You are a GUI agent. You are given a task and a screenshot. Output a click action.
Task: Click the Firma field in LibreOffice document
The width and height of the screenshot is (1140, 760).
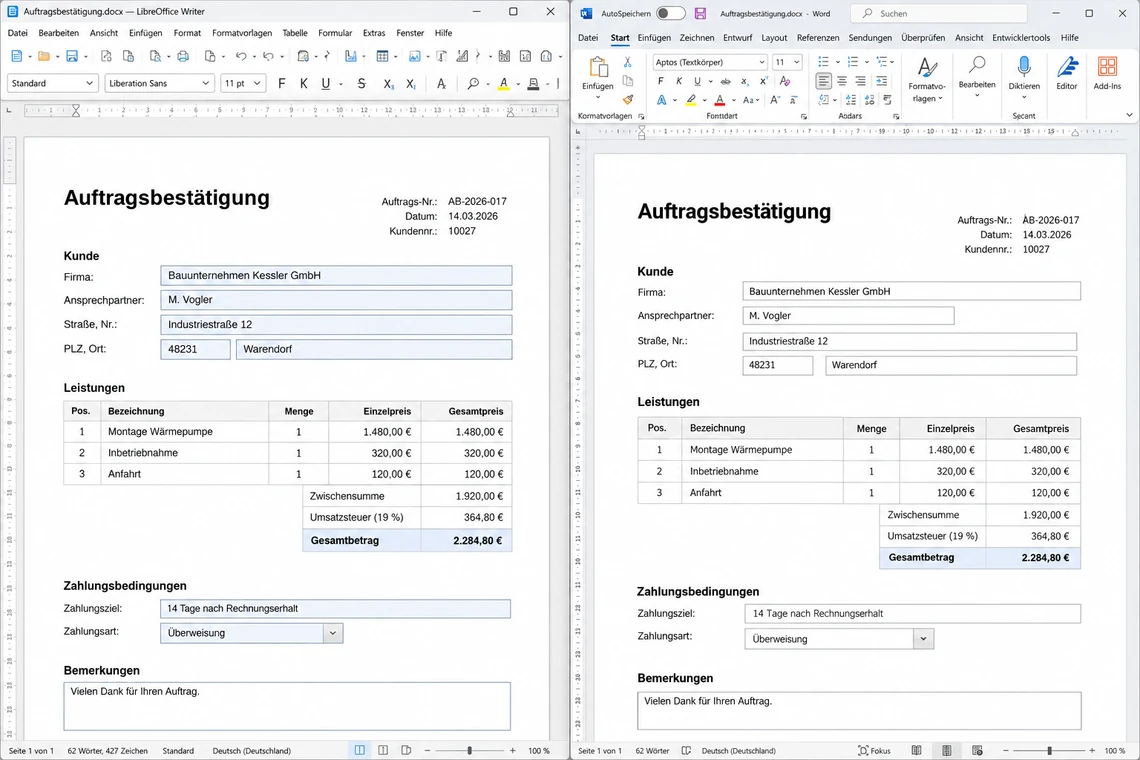336,276
